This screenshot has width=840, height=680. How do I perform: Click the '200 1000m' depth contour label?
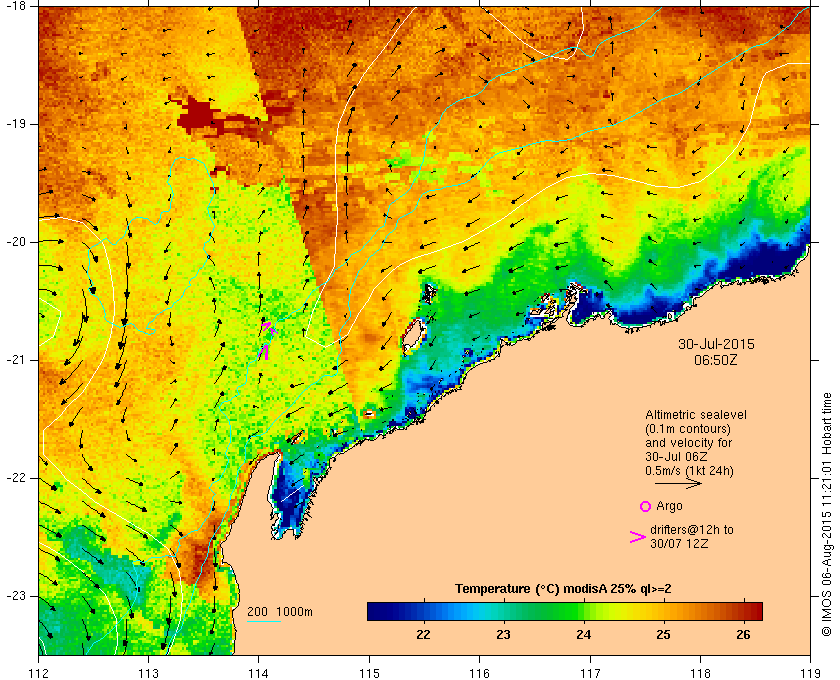point(280,612)
